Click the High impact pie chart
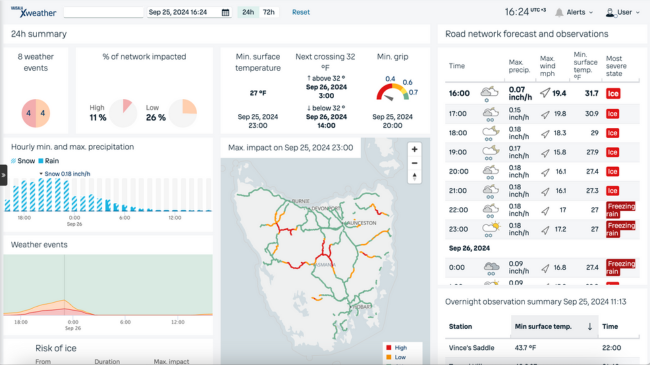Viewport: 650px width, 365px height. tap(124, 113)
